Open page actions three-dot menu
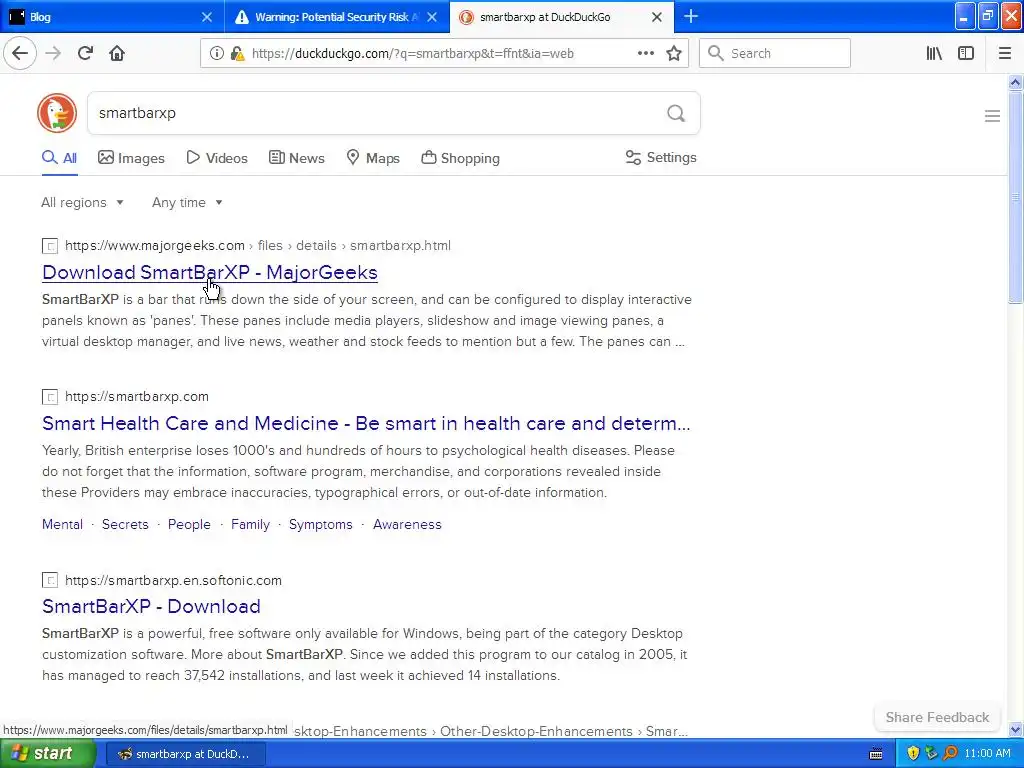The height and width of the screenshot is (768, 1024). click(645, 53)
